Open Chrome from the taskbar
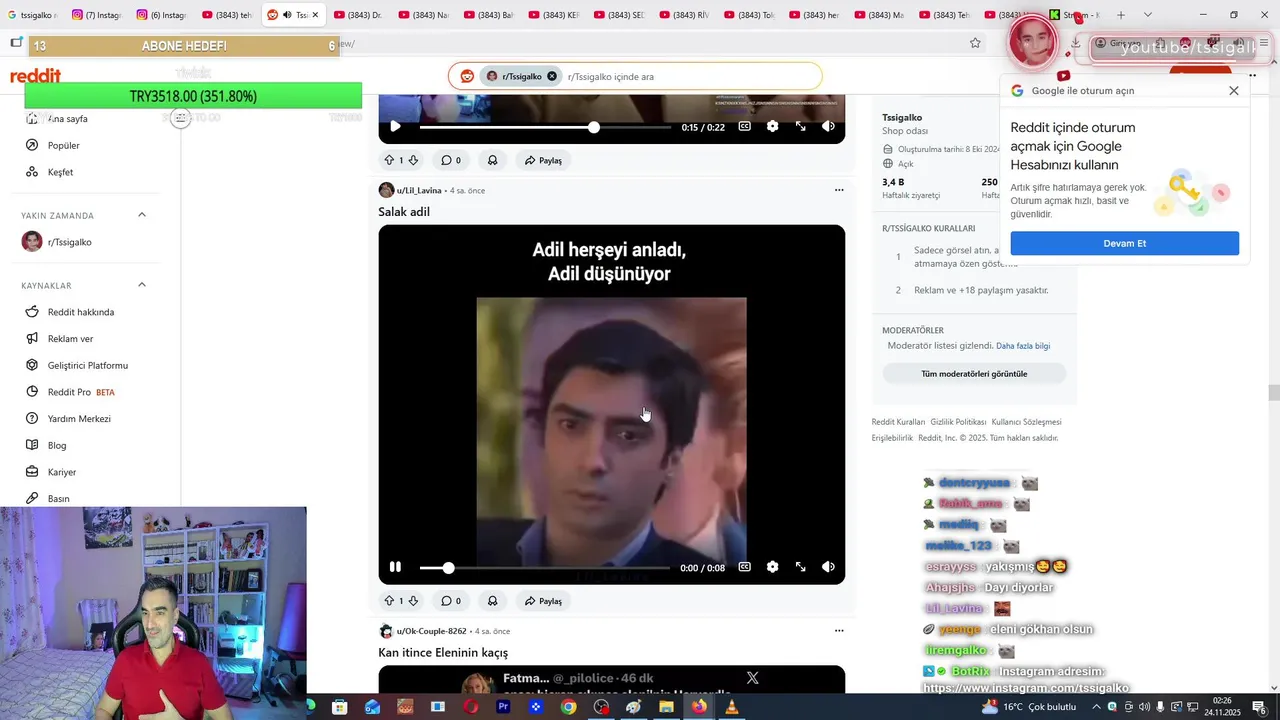The image size is (1280, 720). [568, 707]
